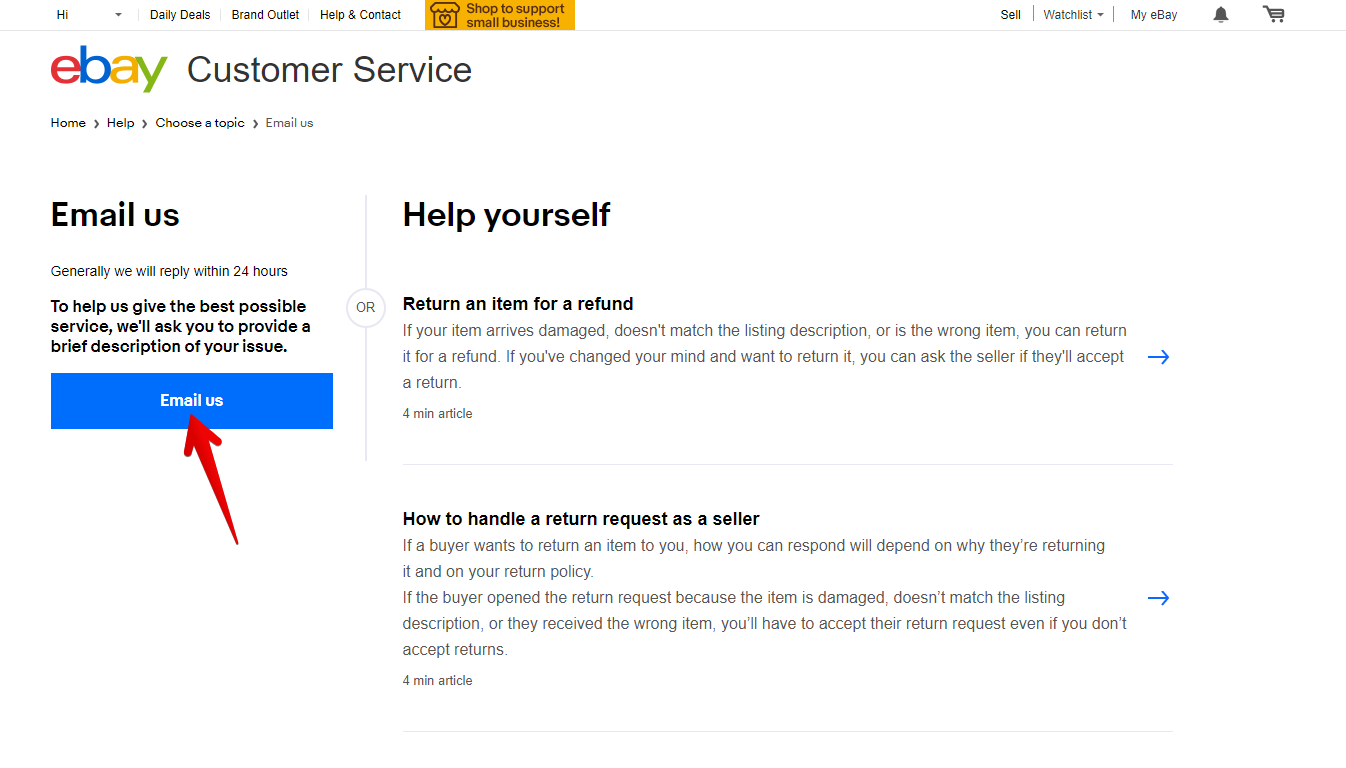
Task: Click Shop to support small business banner
Action: click(500, 15)
